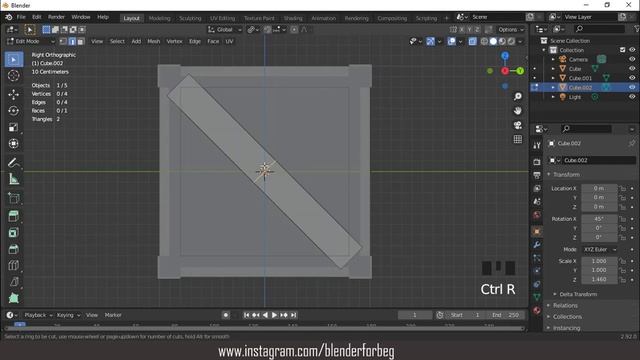Open the Mesh menu
The image size is (640, 360).
(x=153, y=41)
